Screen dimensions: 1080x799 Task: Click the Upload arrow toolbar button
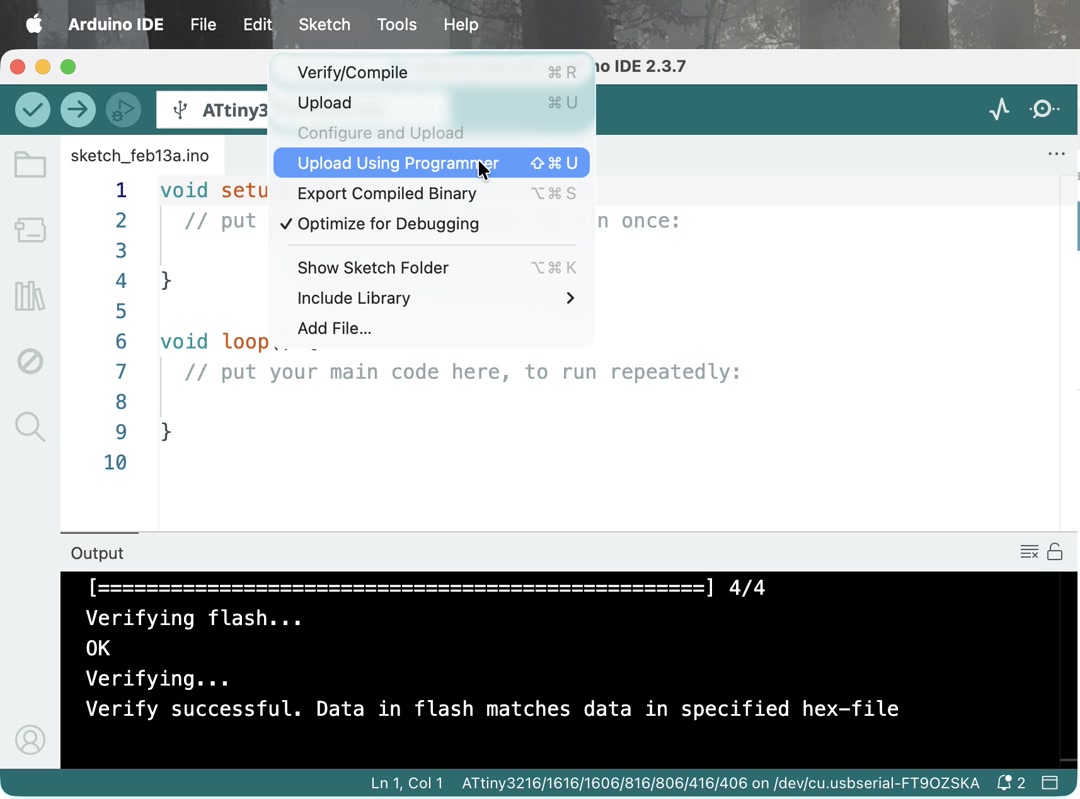click(78, 110)
